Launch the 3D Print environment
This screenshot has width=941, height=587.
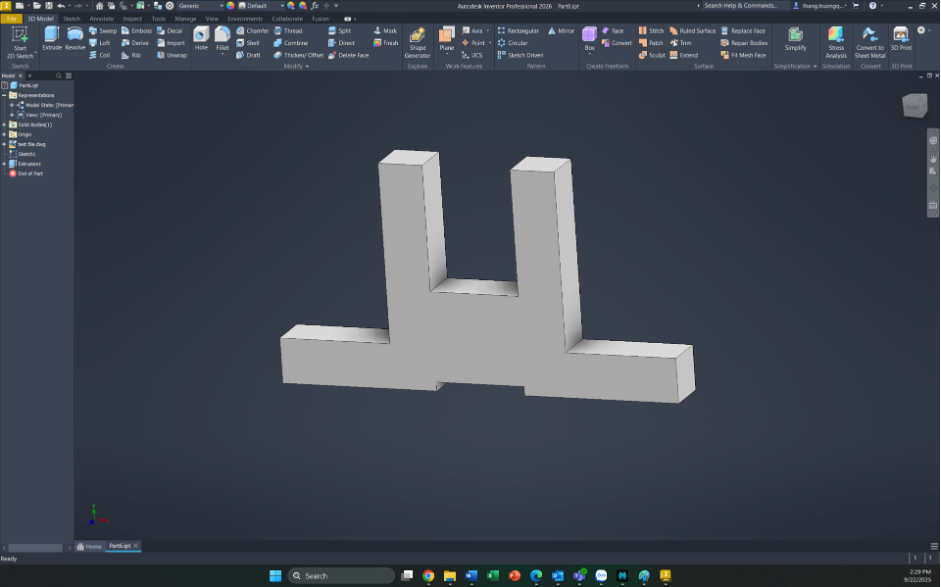point(901,38)
